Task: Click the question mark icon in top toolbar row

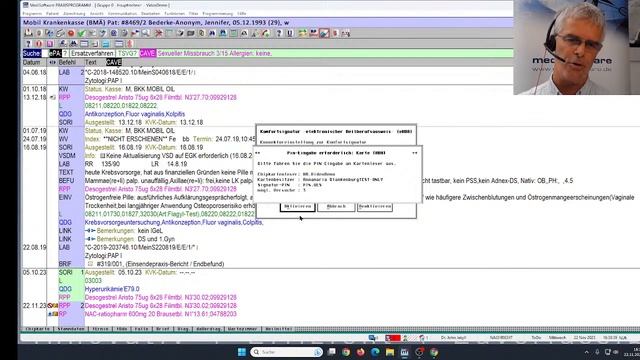Action: 279,33
